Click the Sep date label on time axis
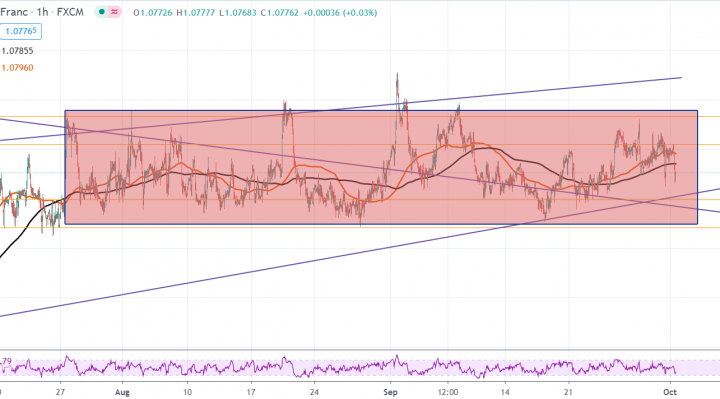 (390, 392)
